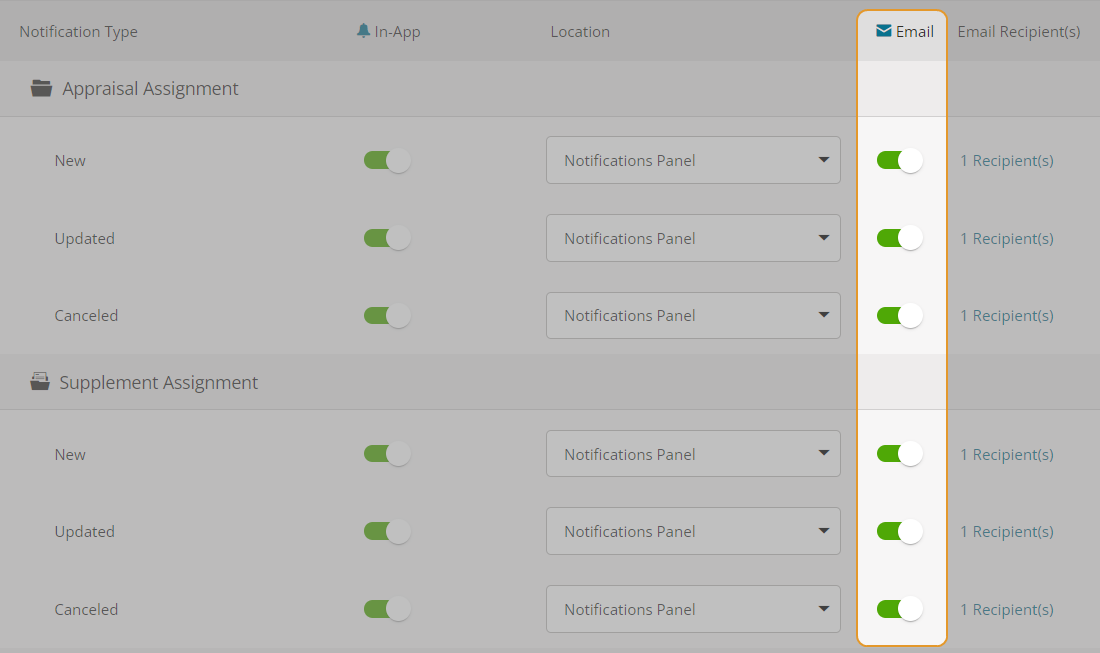Viewport: 1100px width, 653px height.
Task: Open recipients link for Appraisal Assignment Updated
Action: (x=1007, y=238)
